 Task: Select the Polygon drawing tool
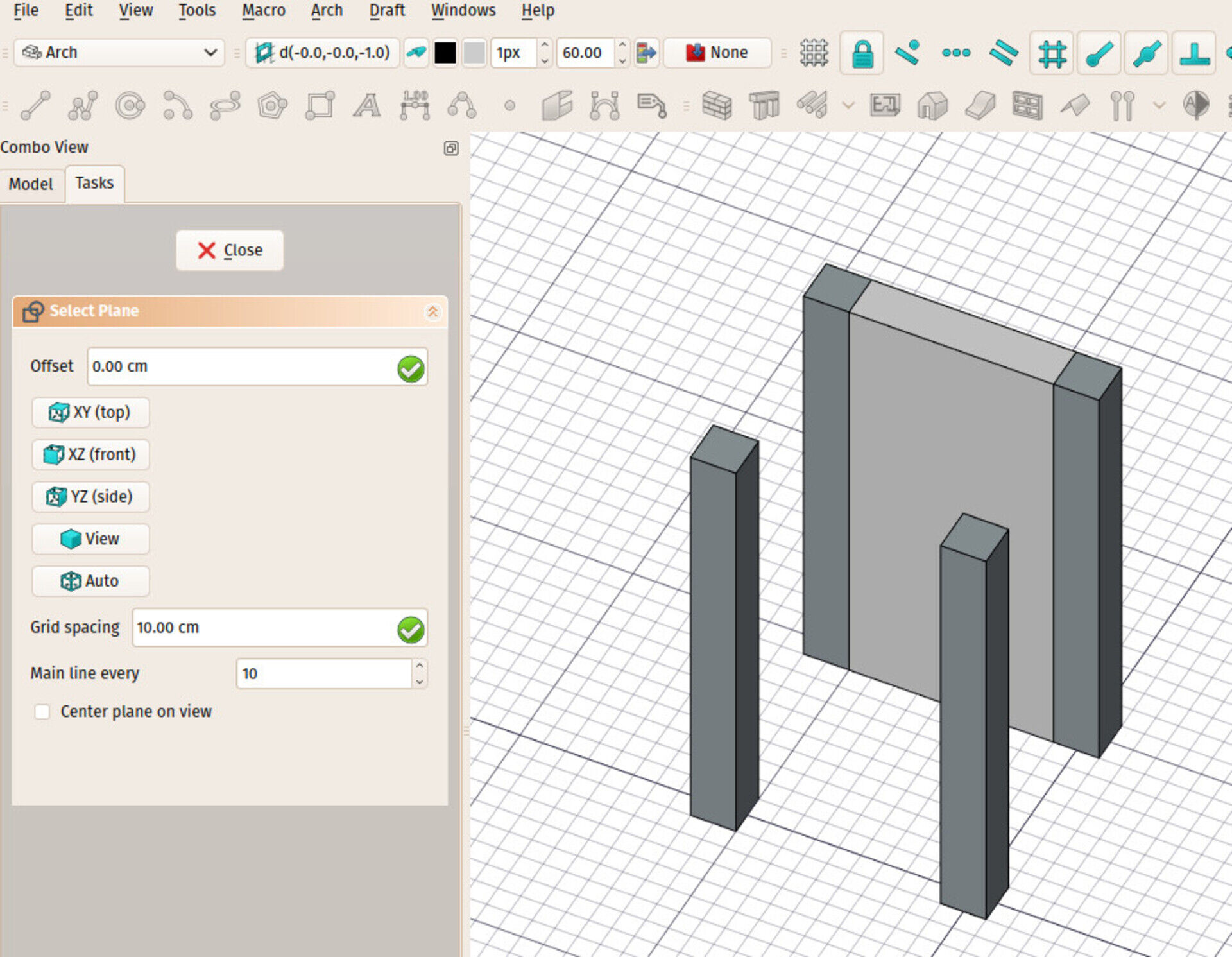click(x=271, y=105)
